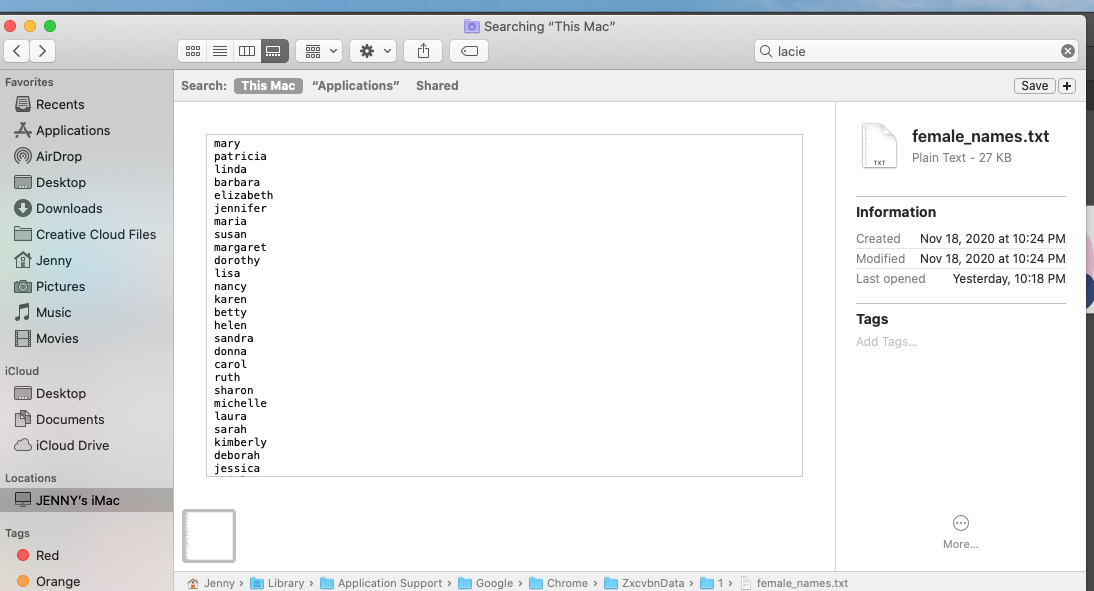Viewport: 1094px width, 591px height.
Task: Click the More options icon in preview pane
Action: 960,522
